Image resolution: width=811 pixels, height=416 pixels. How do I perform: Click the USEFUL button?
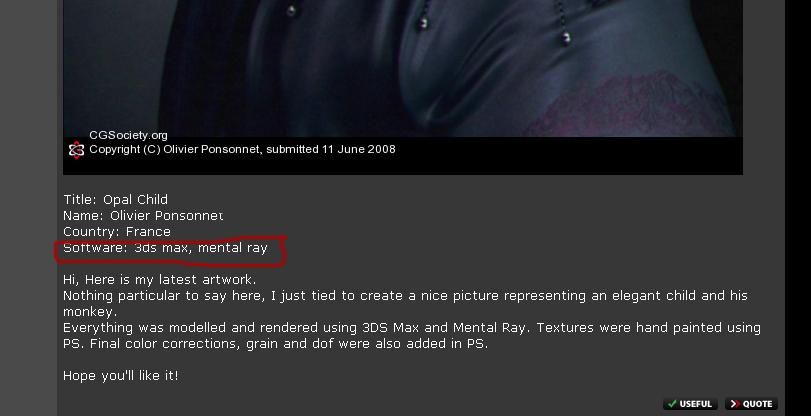(690, 404)
